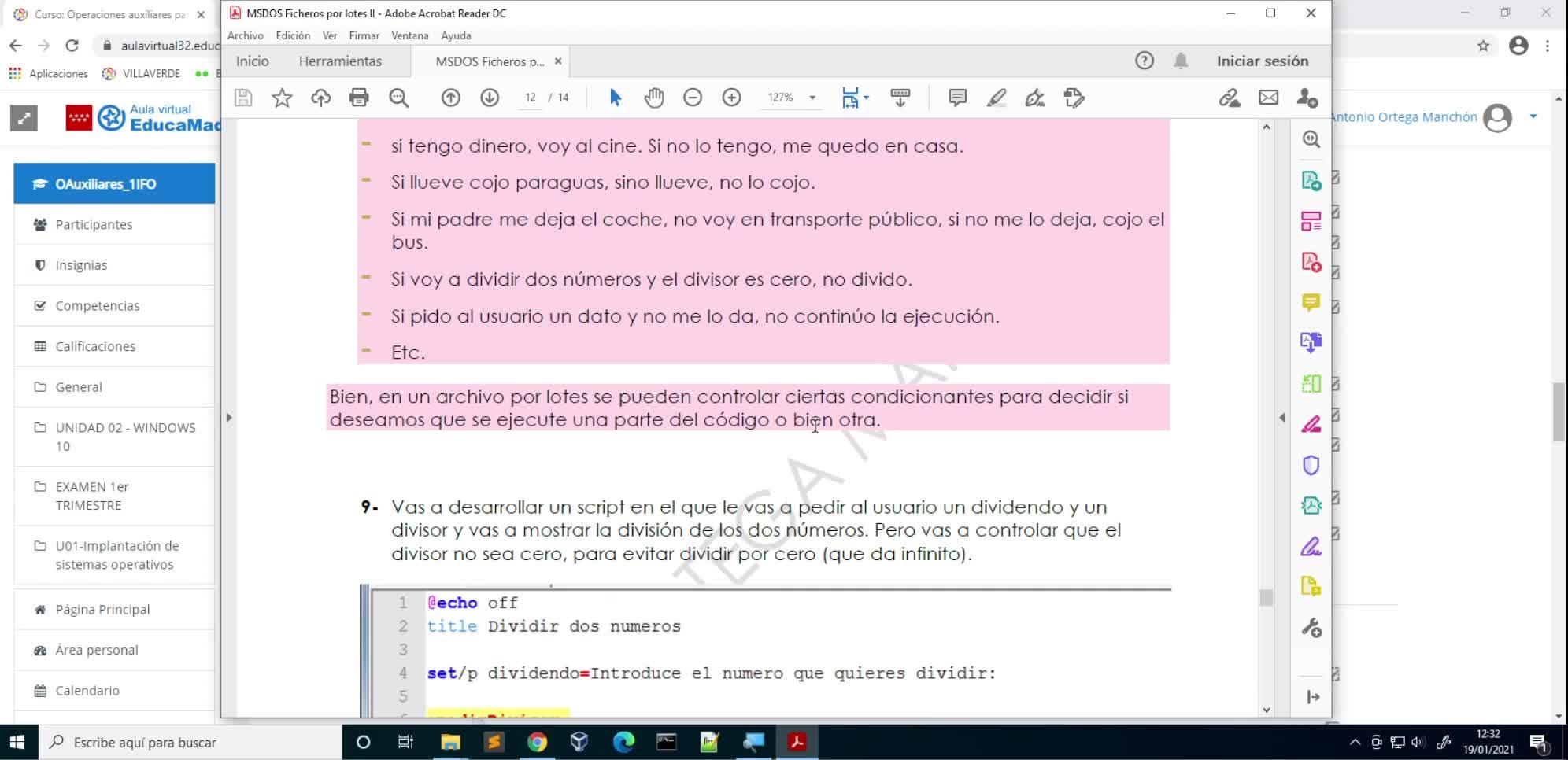Open the Ventana menu
This screenshot has height=760, width=1568.
pos(410,35)
